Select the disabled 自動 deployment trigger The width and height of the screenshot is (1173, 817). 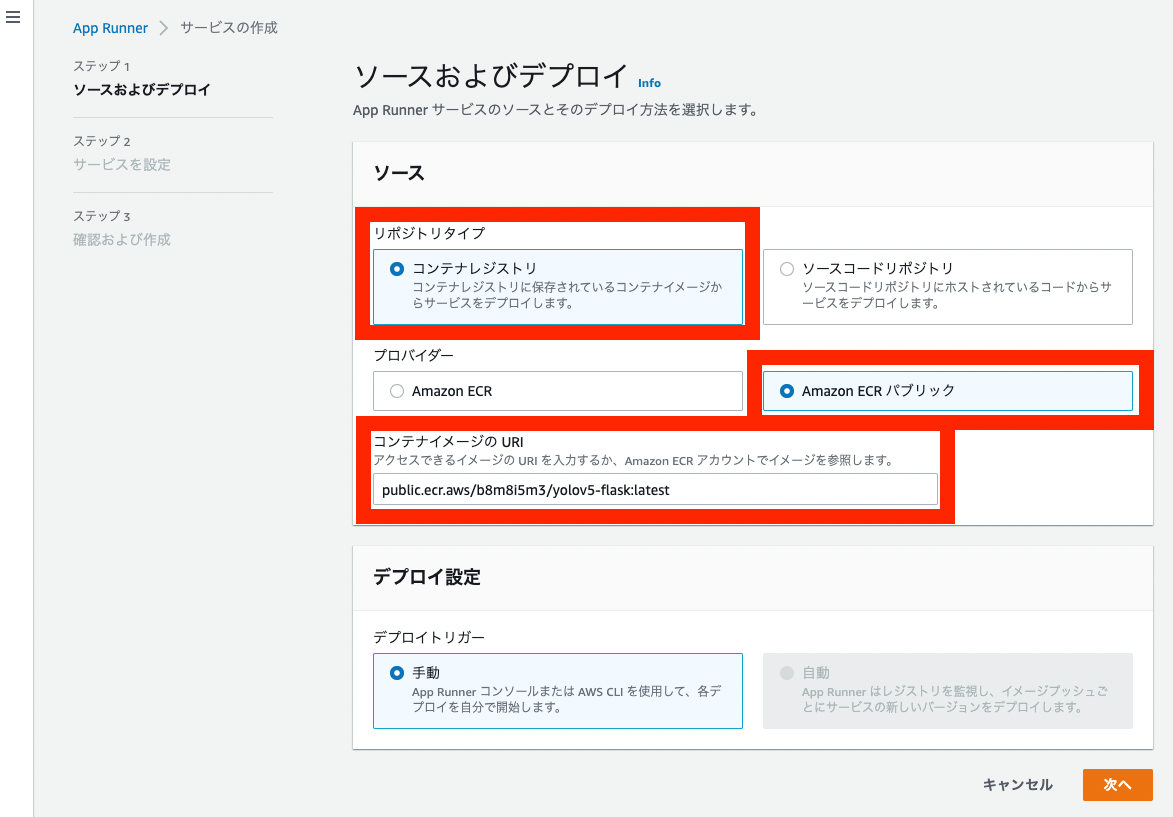tap(948, 691)
